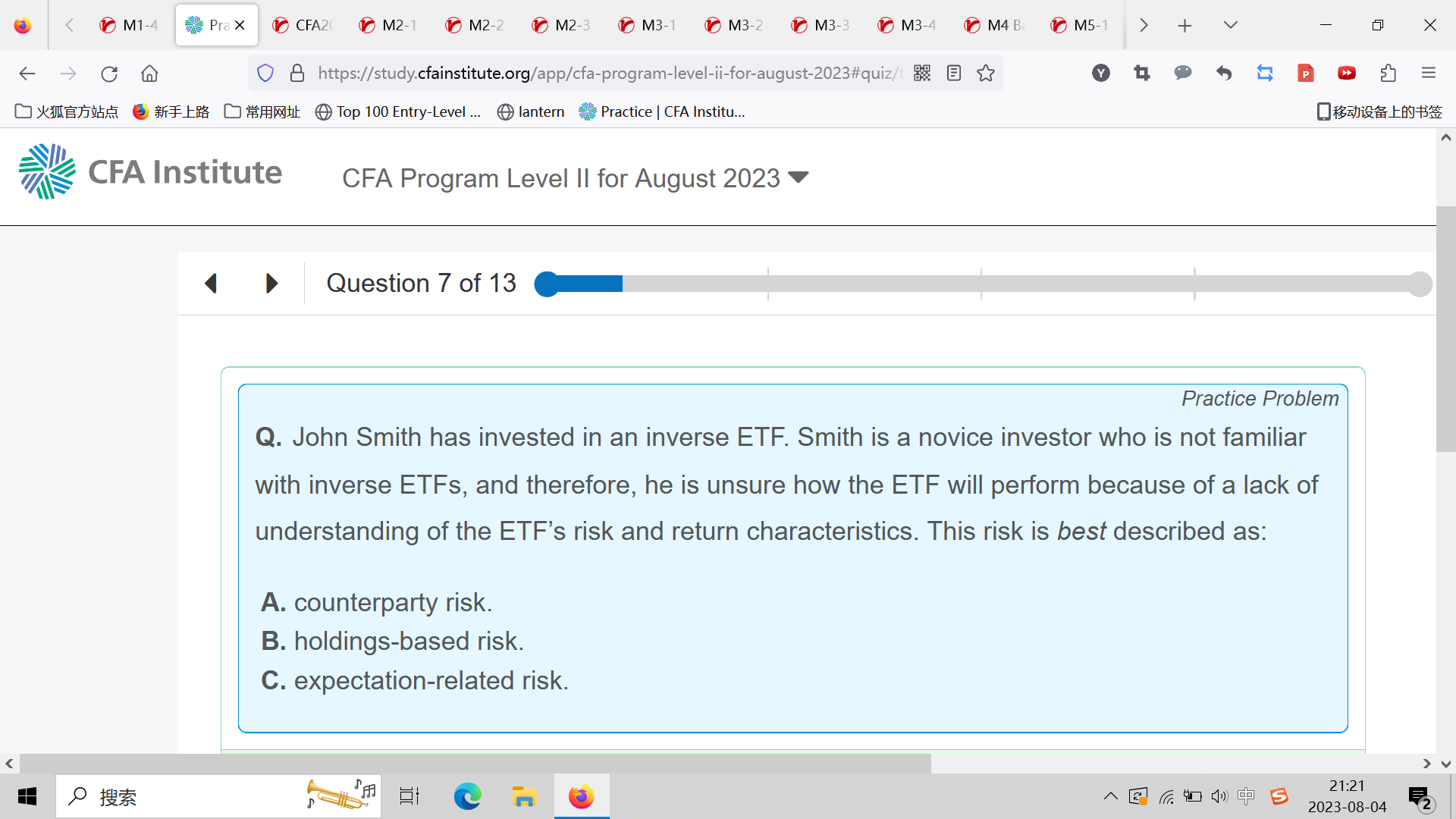Select answer B holdings-based risk
Viewport: 1456px width, 819px height.
point(392,642)
